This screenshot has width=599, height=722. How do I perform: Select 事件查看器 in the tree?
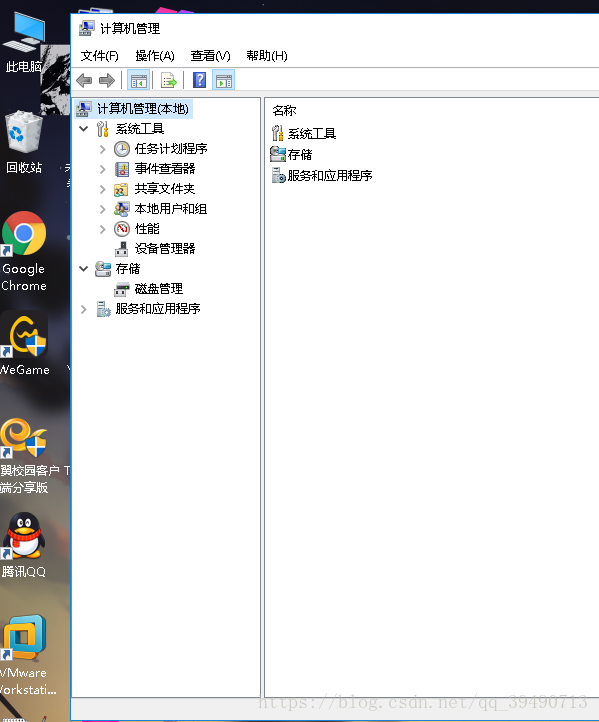pyautogui.click(x=165, y=169)
